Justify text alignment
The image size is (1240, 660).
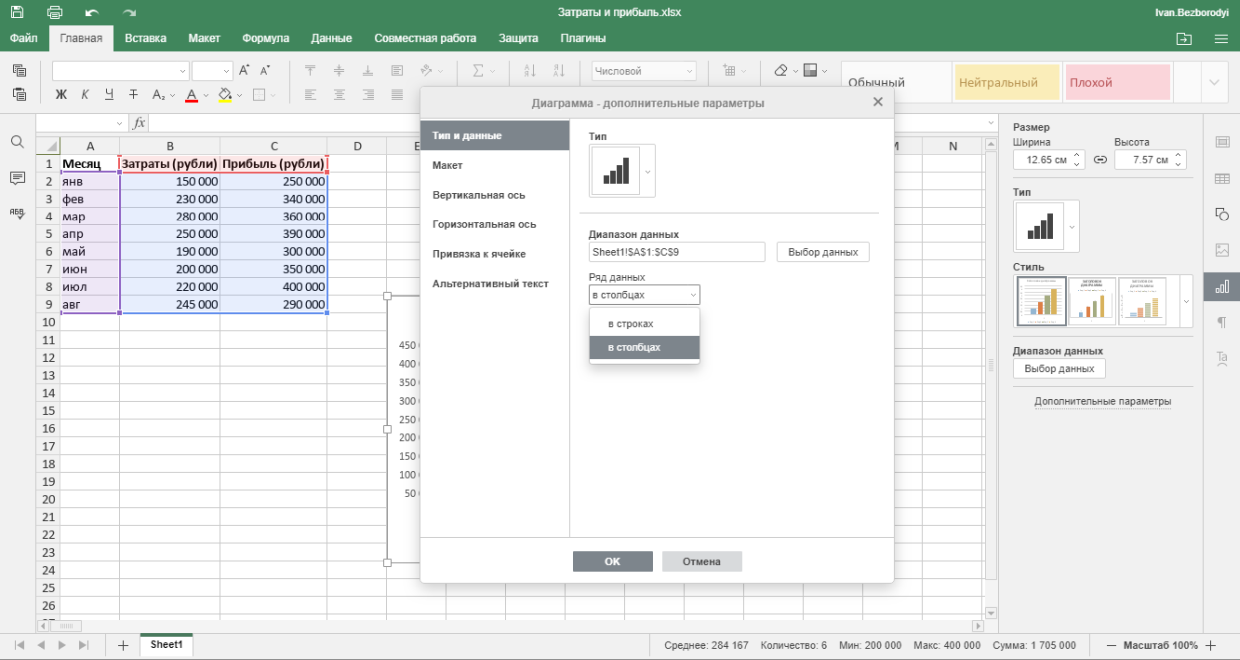(397, 95)
